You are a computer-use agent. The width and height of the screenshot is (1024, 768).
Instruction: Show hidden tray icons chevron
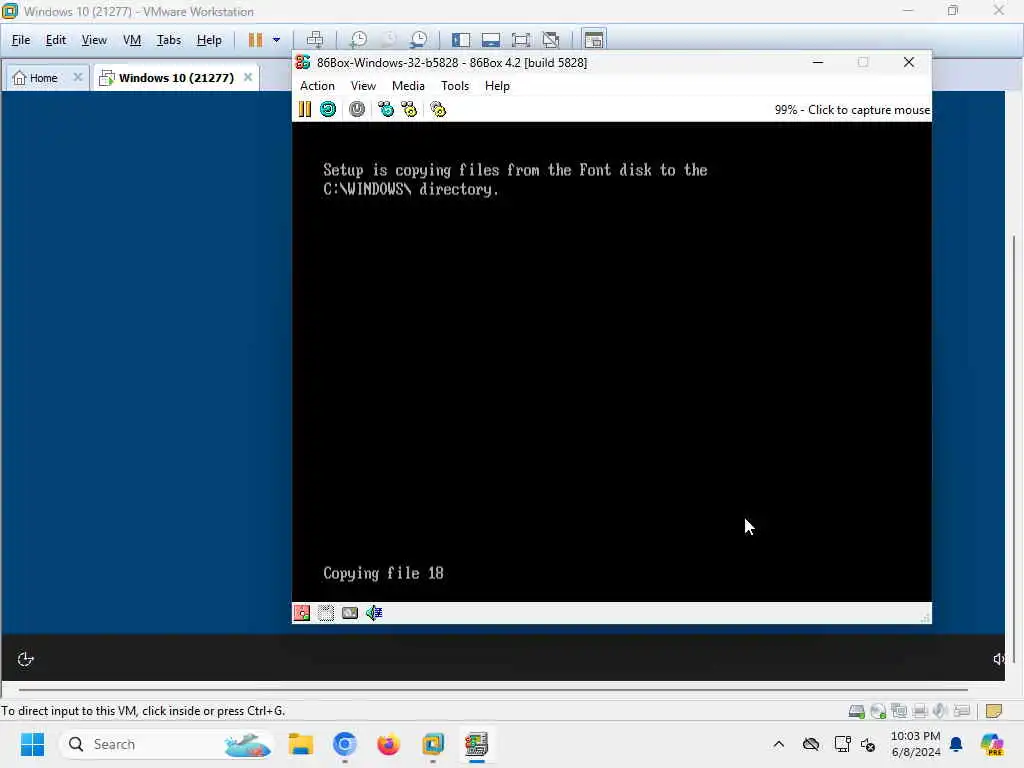[778, 744]
